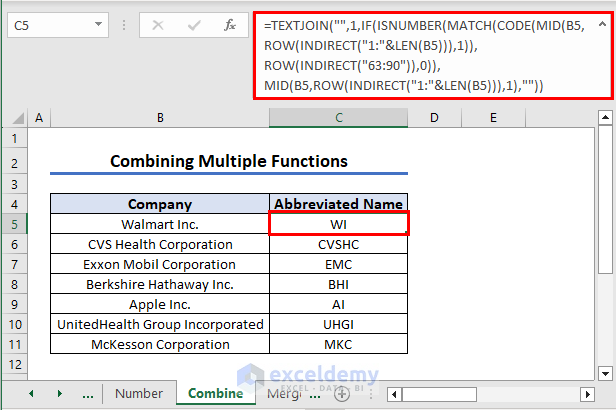Click the Abbreviated Name header cell
This screenshot has height=410, width=616.
[339, 204]
